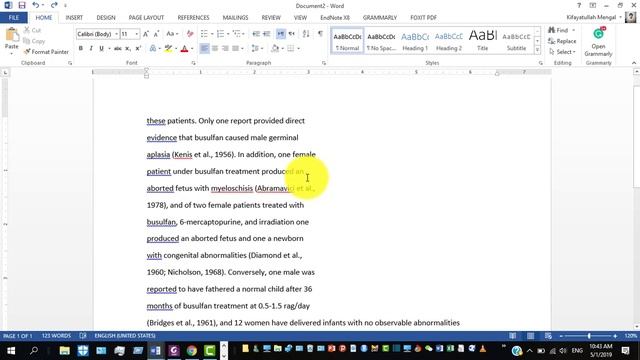Open Google Chrome from taskbar
Screen dimensions: 640x360
(x=192, y=350)
